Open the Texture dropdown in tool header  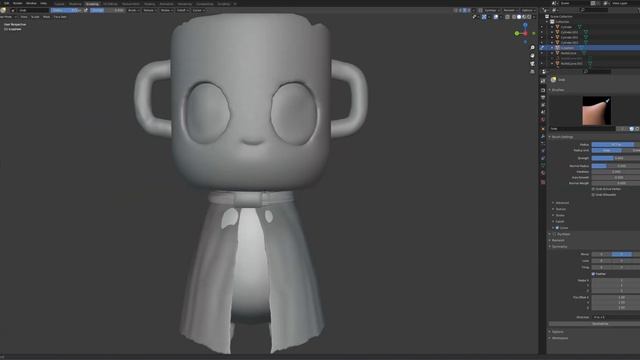coord(149,10)
